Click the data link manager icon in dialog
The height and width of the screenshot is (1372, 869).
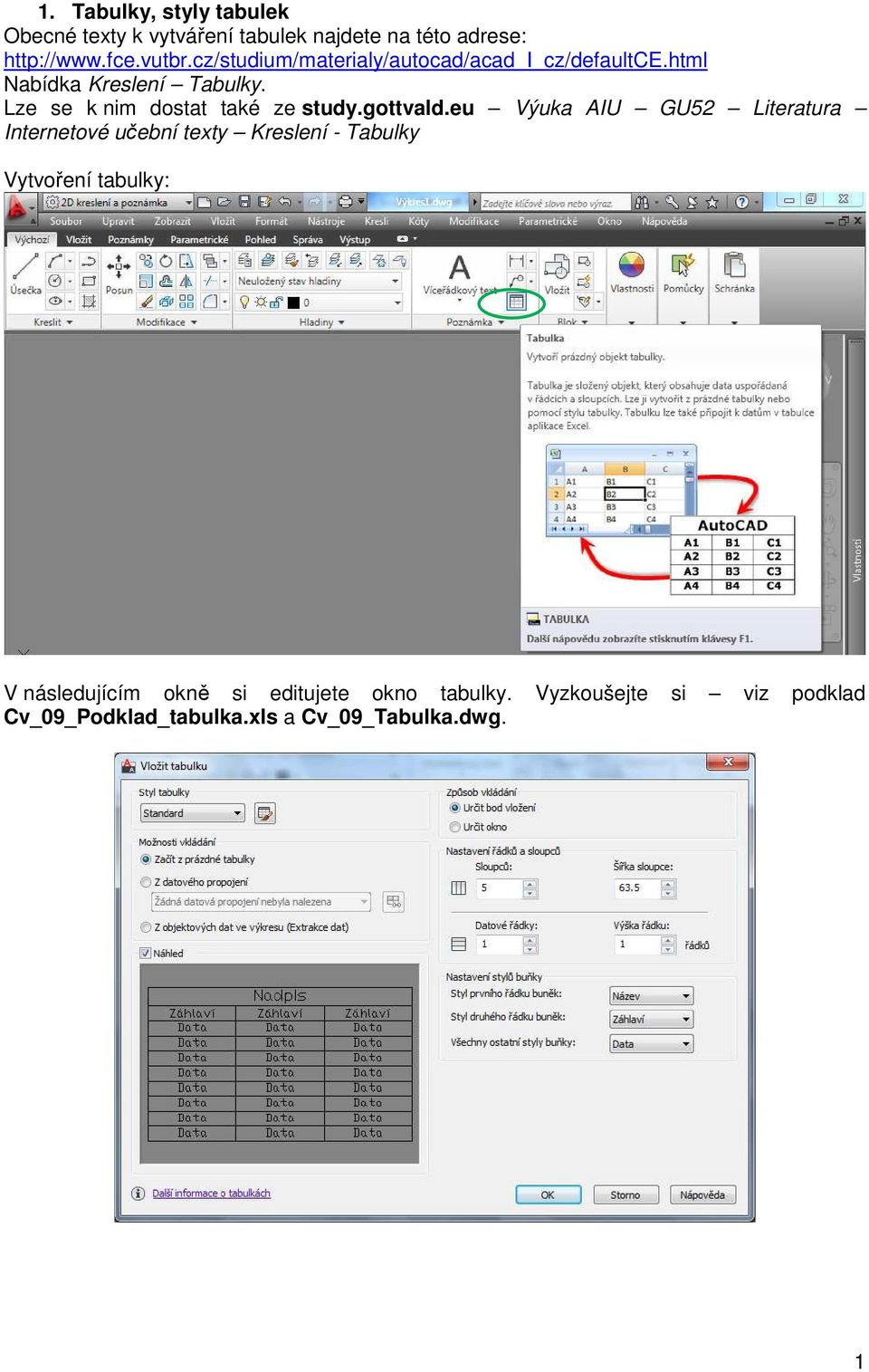coord(393,901)
